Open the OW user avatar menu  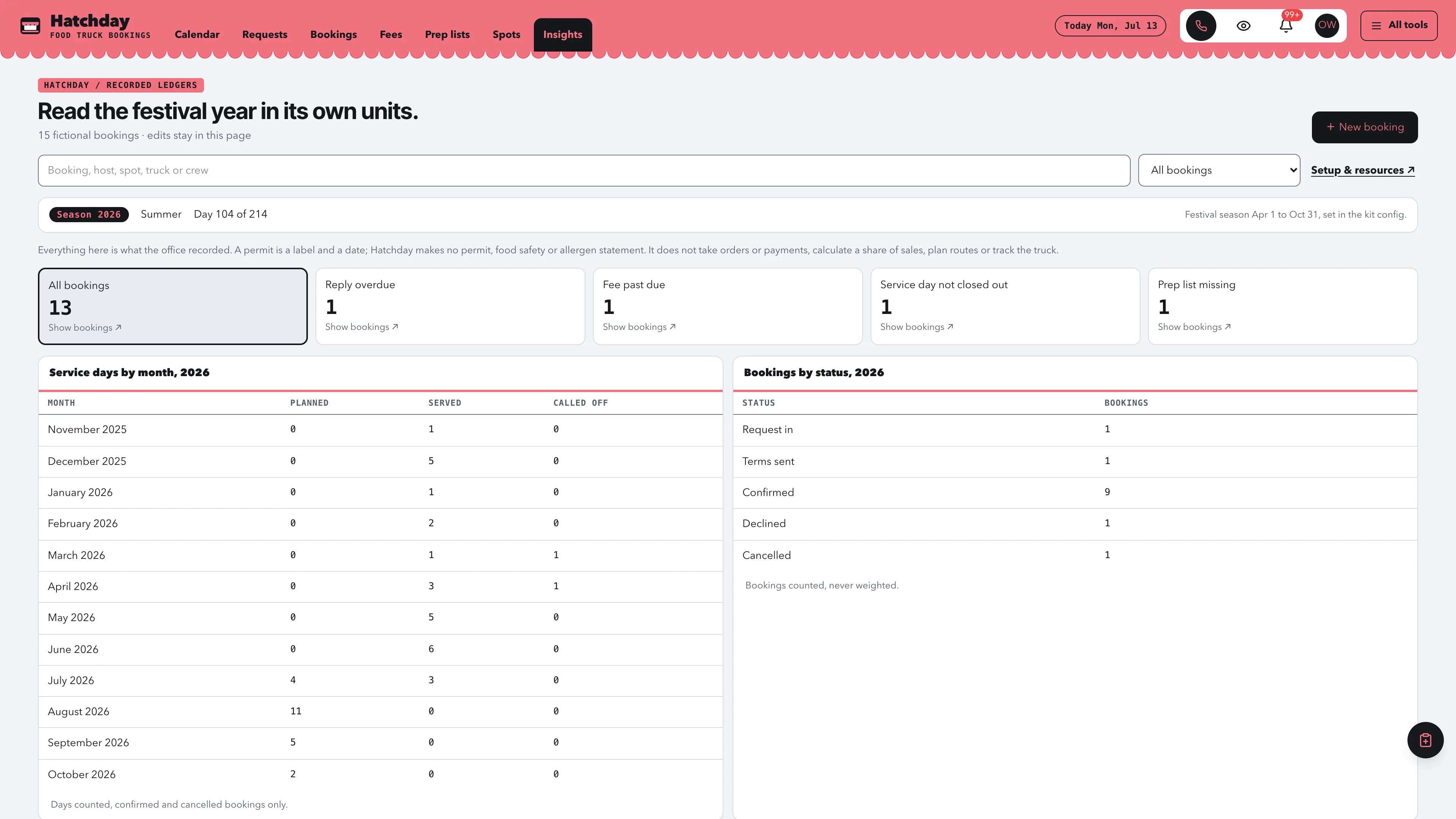1327,25
